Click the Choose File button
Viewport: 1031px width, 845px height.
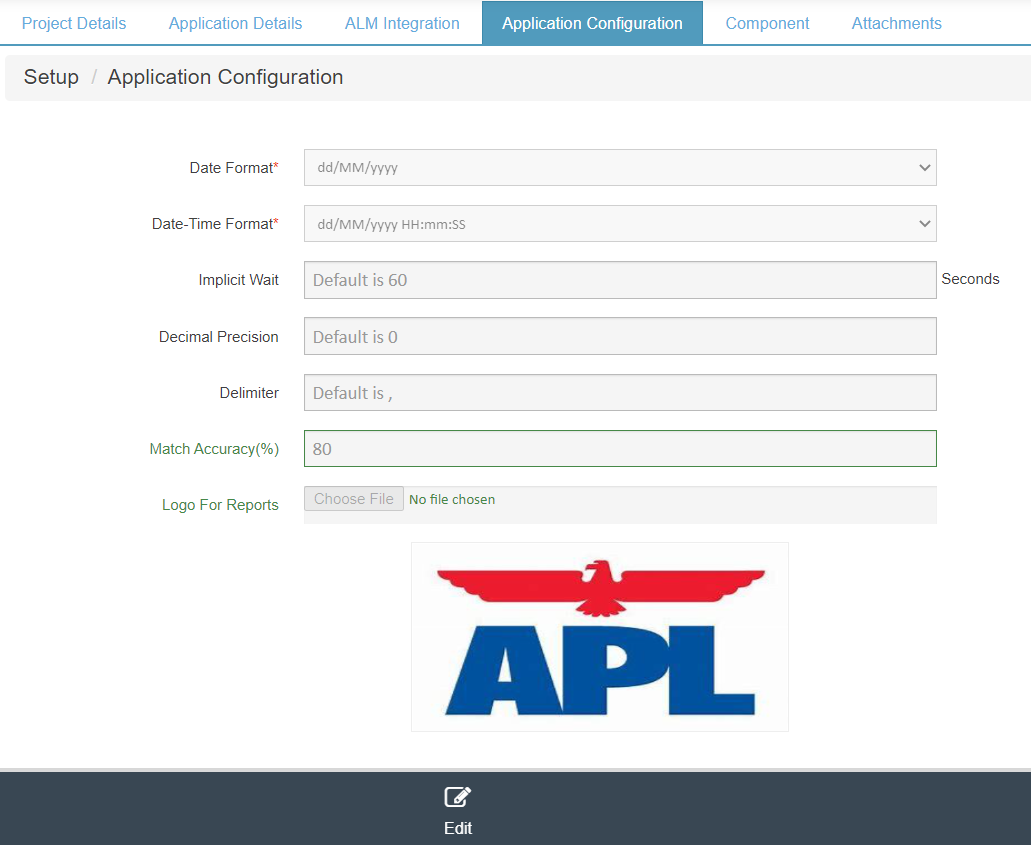point(354,499)
